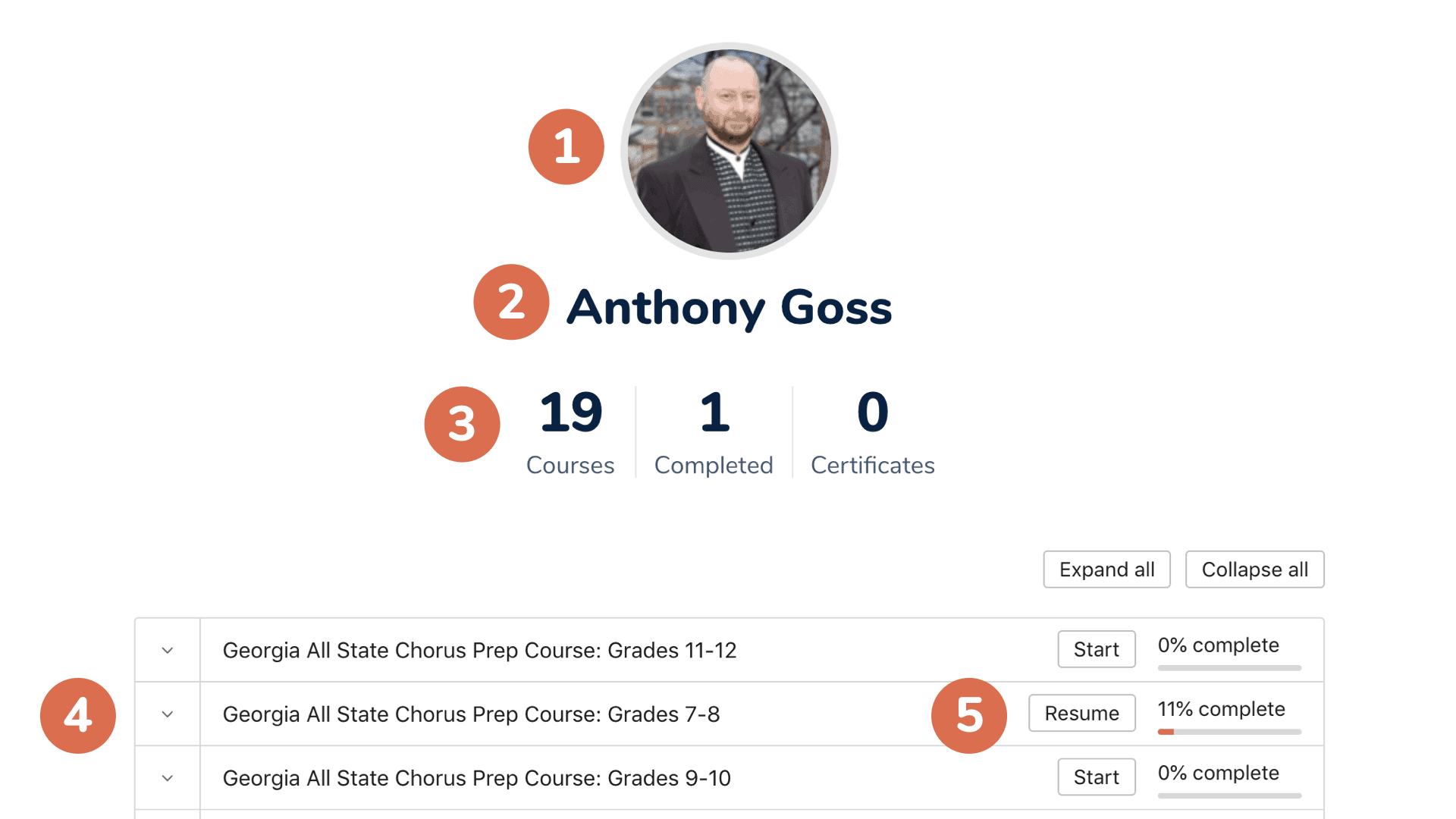Viewport: 1456px width, 819px height.
Task: Open Georgia All State Chorus Grades 11-12 title
Action: tap(479, 651)
